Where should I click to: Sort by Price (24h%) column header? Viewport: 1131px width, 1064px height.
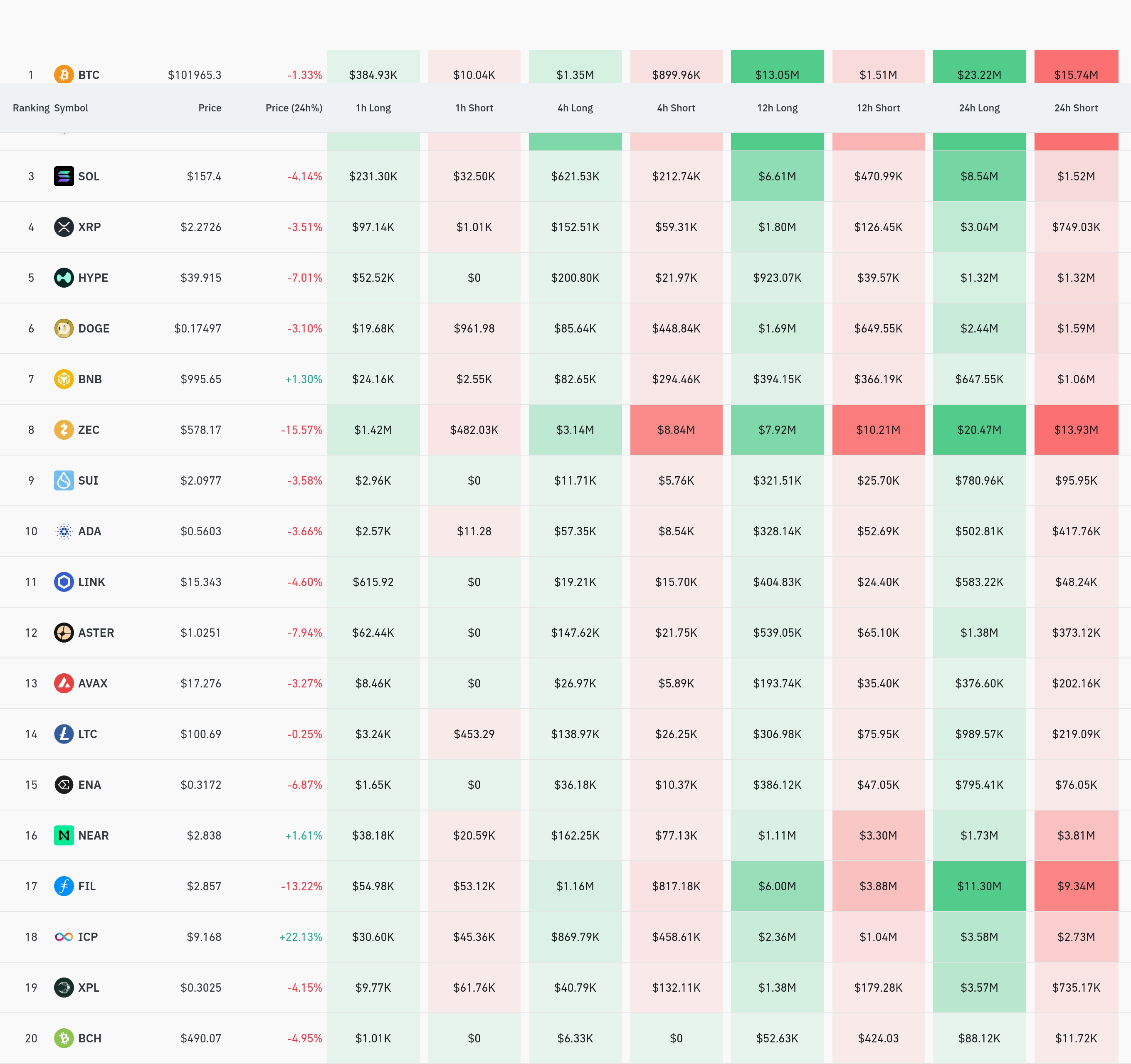pyautogui.click(x=294, y=108)
